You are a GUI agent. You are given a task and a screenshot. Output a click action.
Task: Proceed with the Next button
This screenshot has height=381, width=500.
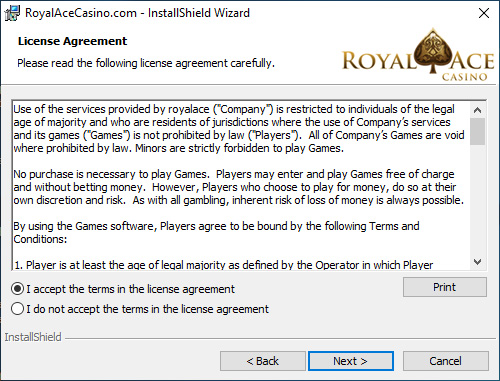[351, 361]
